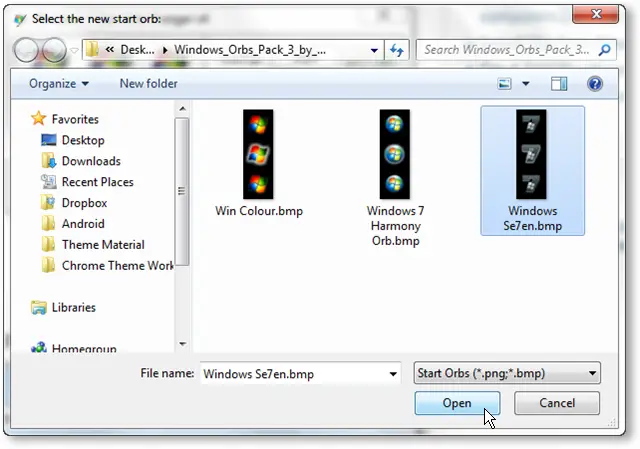Open Recent Places in Favorites
Image resolution: width=640 pixels, height=449 pixels.
[98, 182]
